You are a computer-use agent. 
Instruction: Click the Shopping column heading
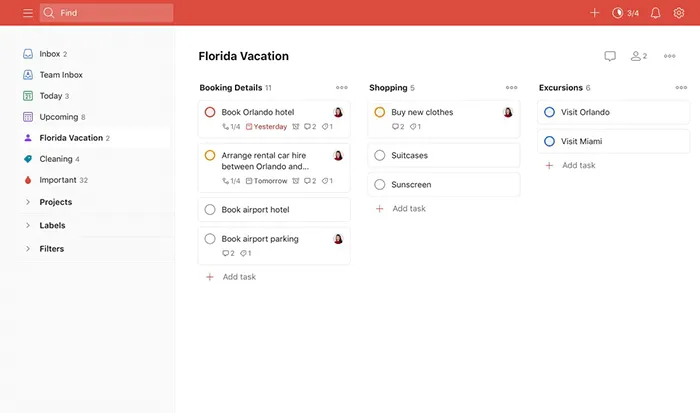coord(388,88)
